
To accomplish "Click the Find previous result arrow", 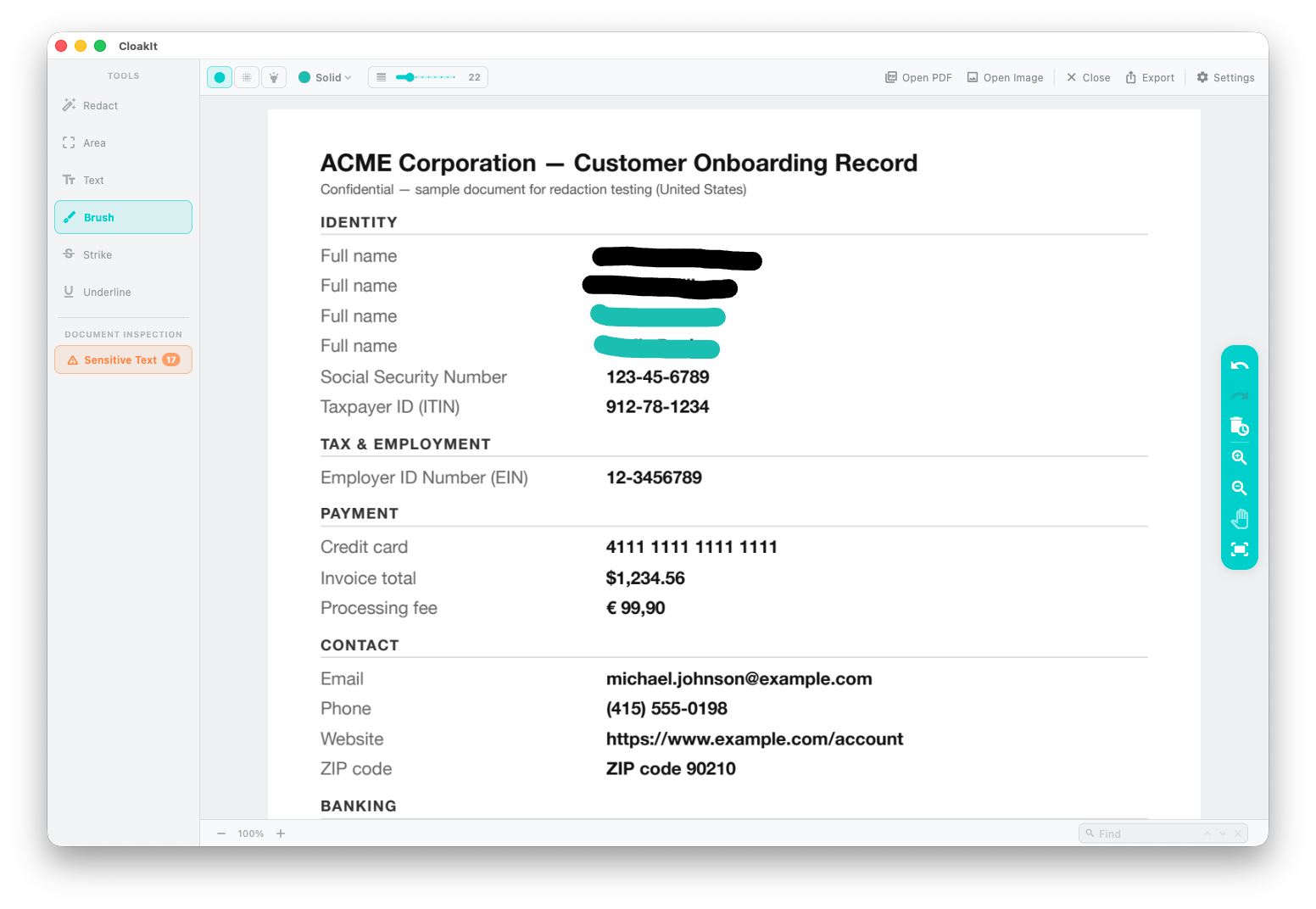I will (x=1207, y=834).
